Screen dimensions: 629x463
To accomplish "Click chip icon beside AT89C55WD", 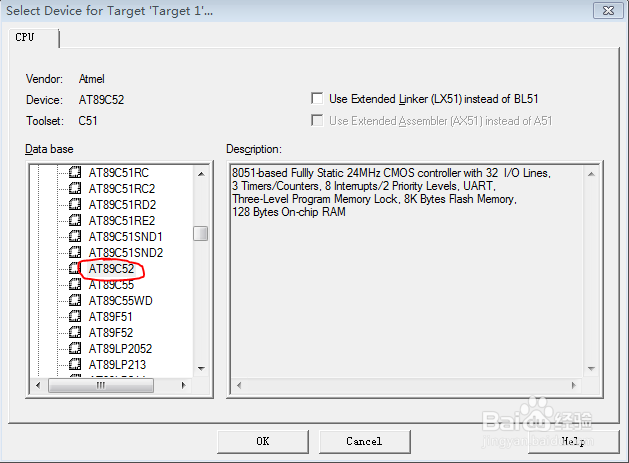I will tap(75, 301).
